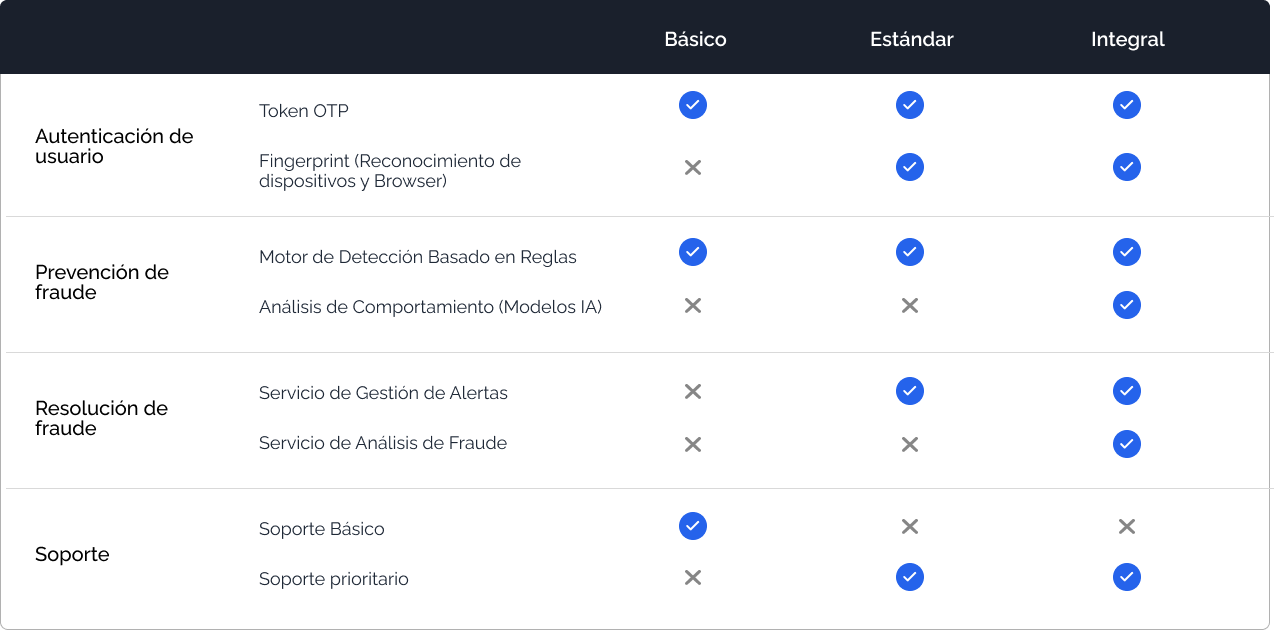Click Análisis de Comportamiento checkmark under Integral

(x=1127, y=305)
